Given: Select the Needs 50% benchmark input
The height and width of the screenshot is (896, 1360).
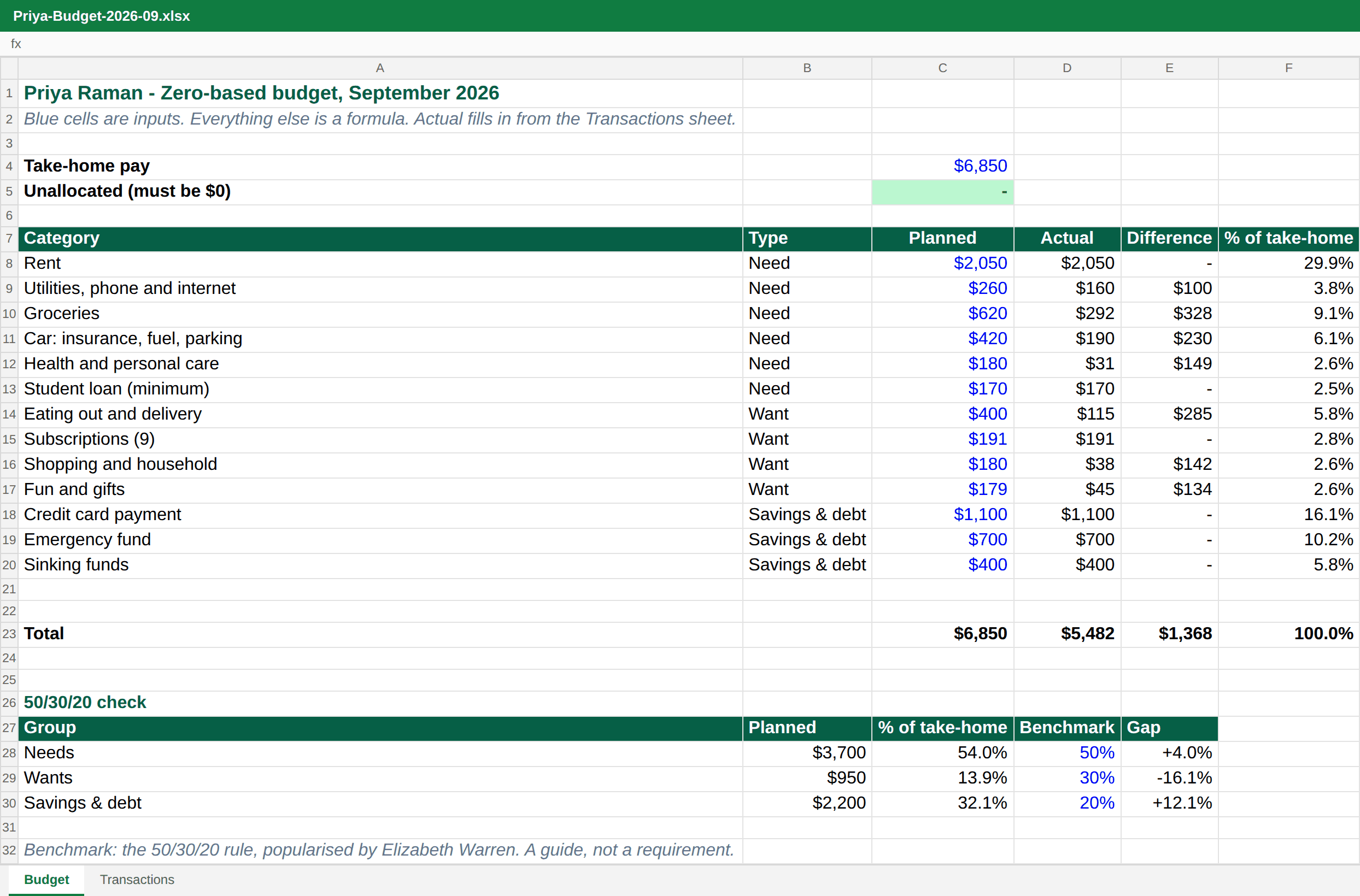Looking at the screenshot, I should pos(1068,753).
